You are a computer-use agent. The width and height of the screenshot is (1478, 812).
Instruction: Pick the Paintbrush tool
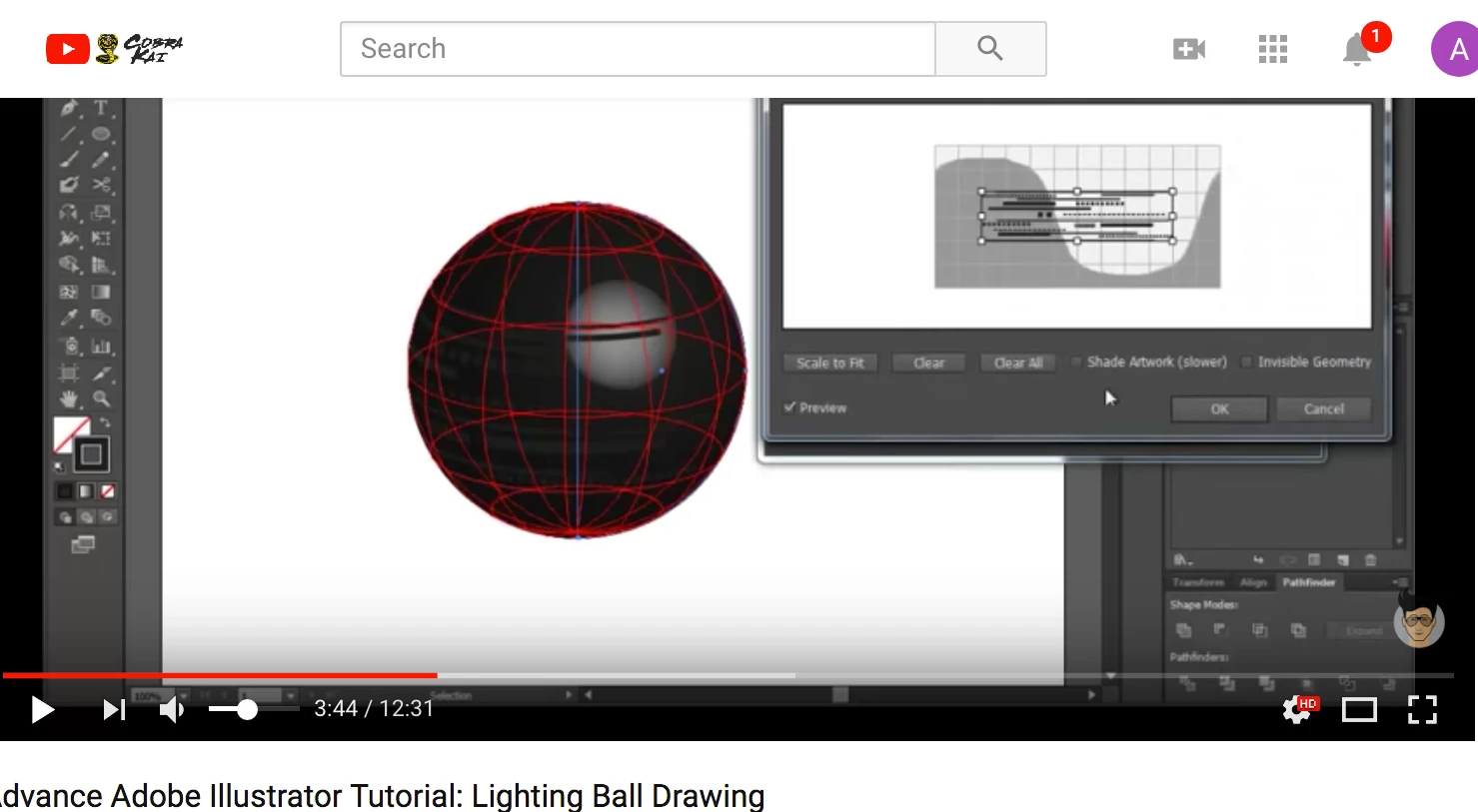(x=69, y=159)
